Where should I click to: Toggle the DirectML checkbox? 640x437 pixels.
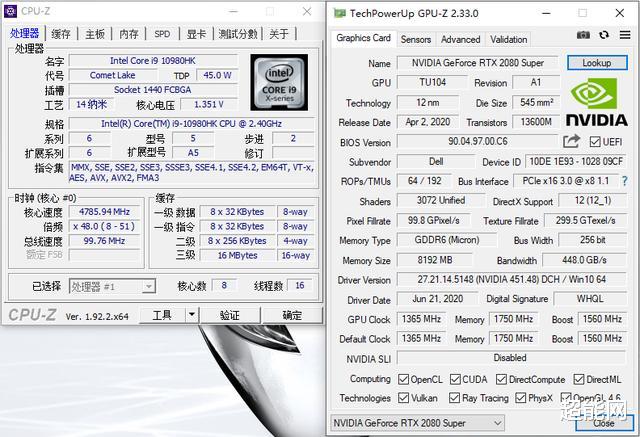coord(579,379)
